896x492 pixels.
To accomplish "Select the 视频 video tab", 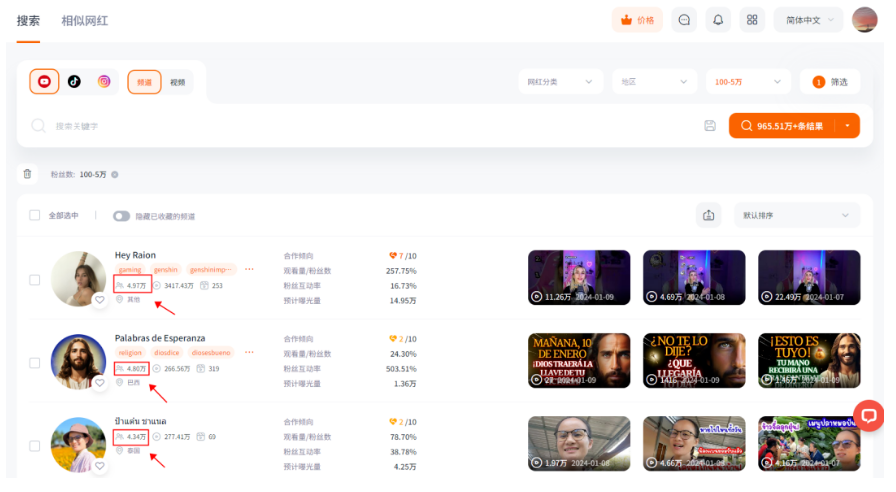I will pos(177,82).
